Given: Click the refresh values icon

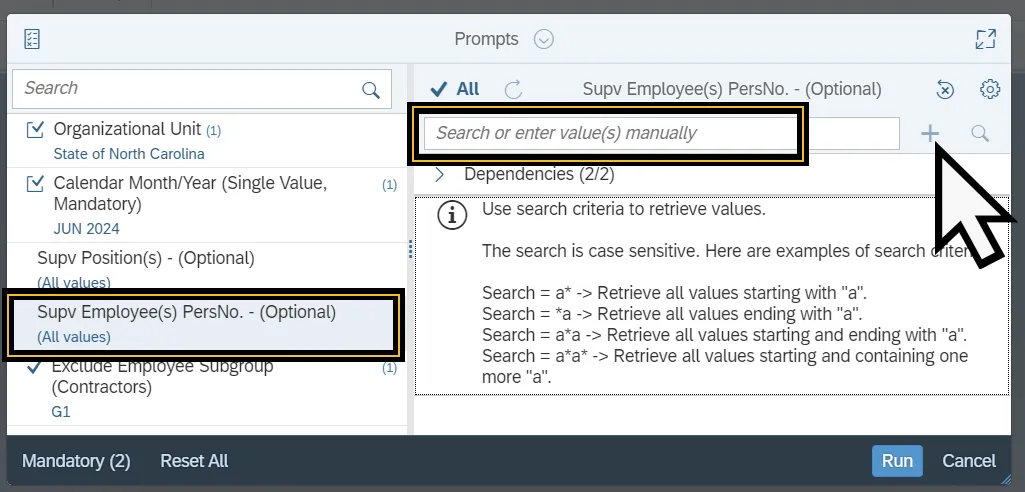Looking at the screenshot, I should click(x=514, y=90).
